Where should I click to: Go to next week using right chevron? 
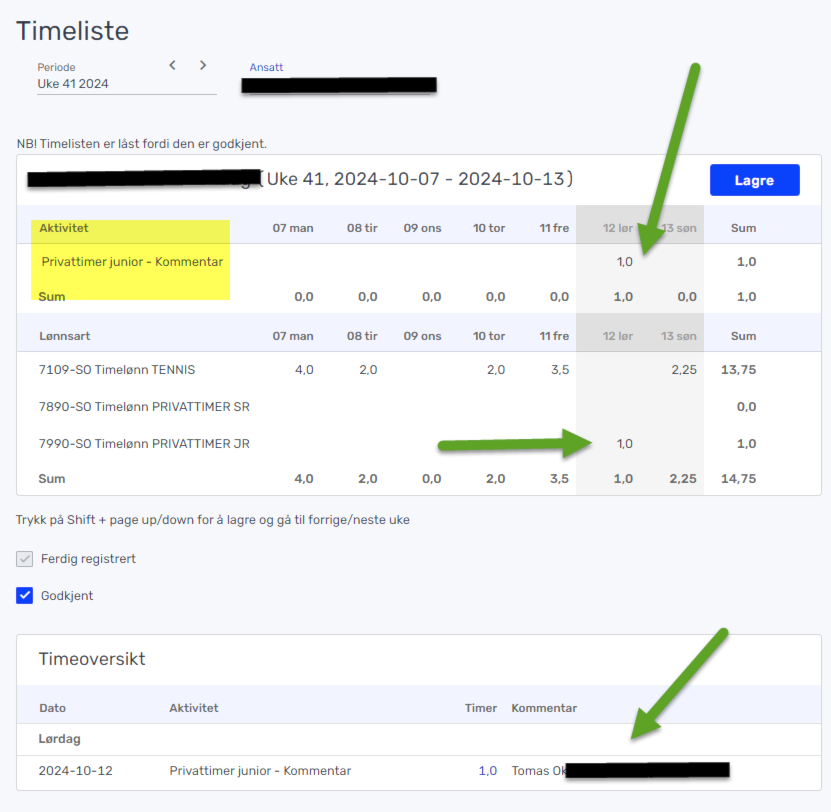(x=203, y=65)
